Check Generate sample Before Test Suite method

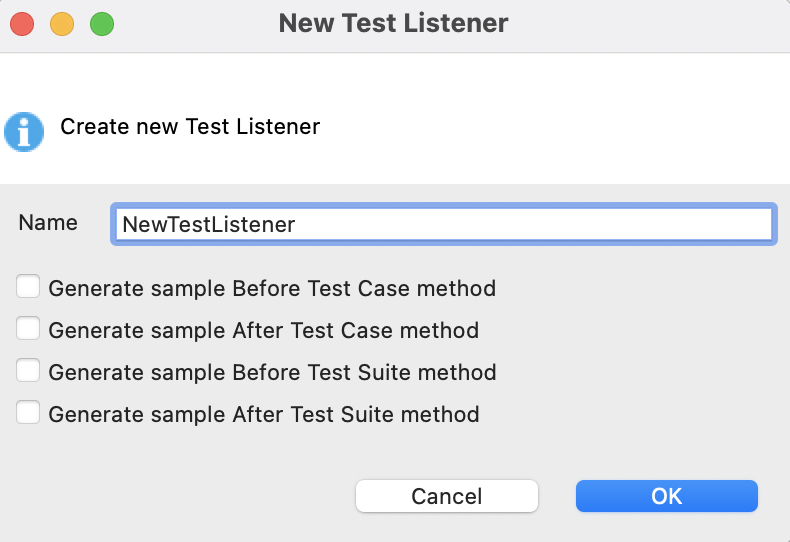[x=28, y=371]
